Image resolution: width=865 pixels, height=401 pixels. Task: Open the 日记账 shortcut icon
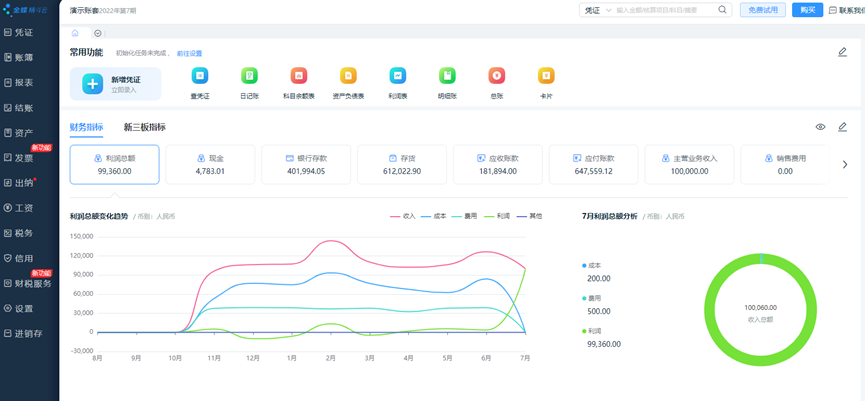click(x=249, y=76)
